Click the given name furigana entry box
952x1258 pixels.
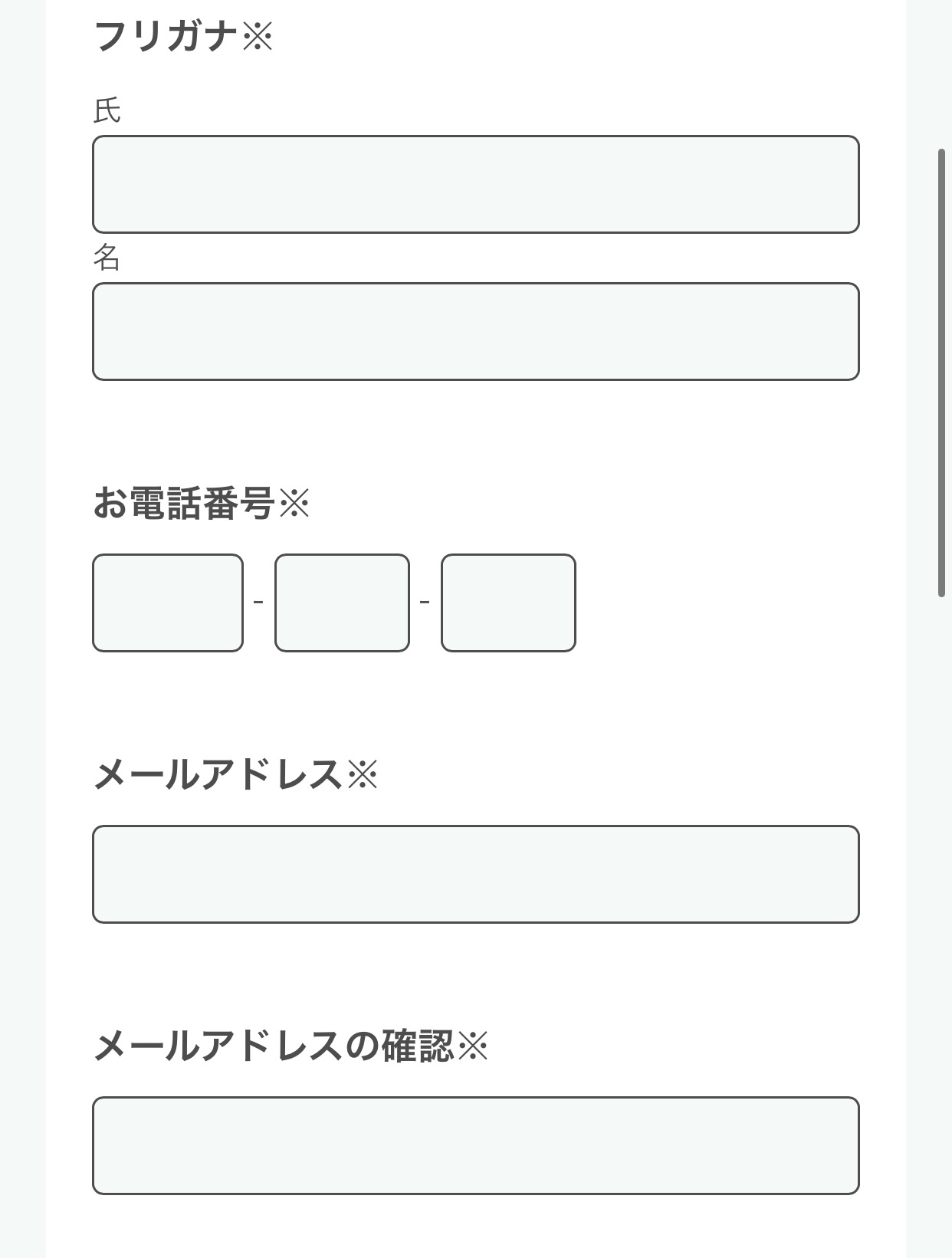[x=475, y=330]
